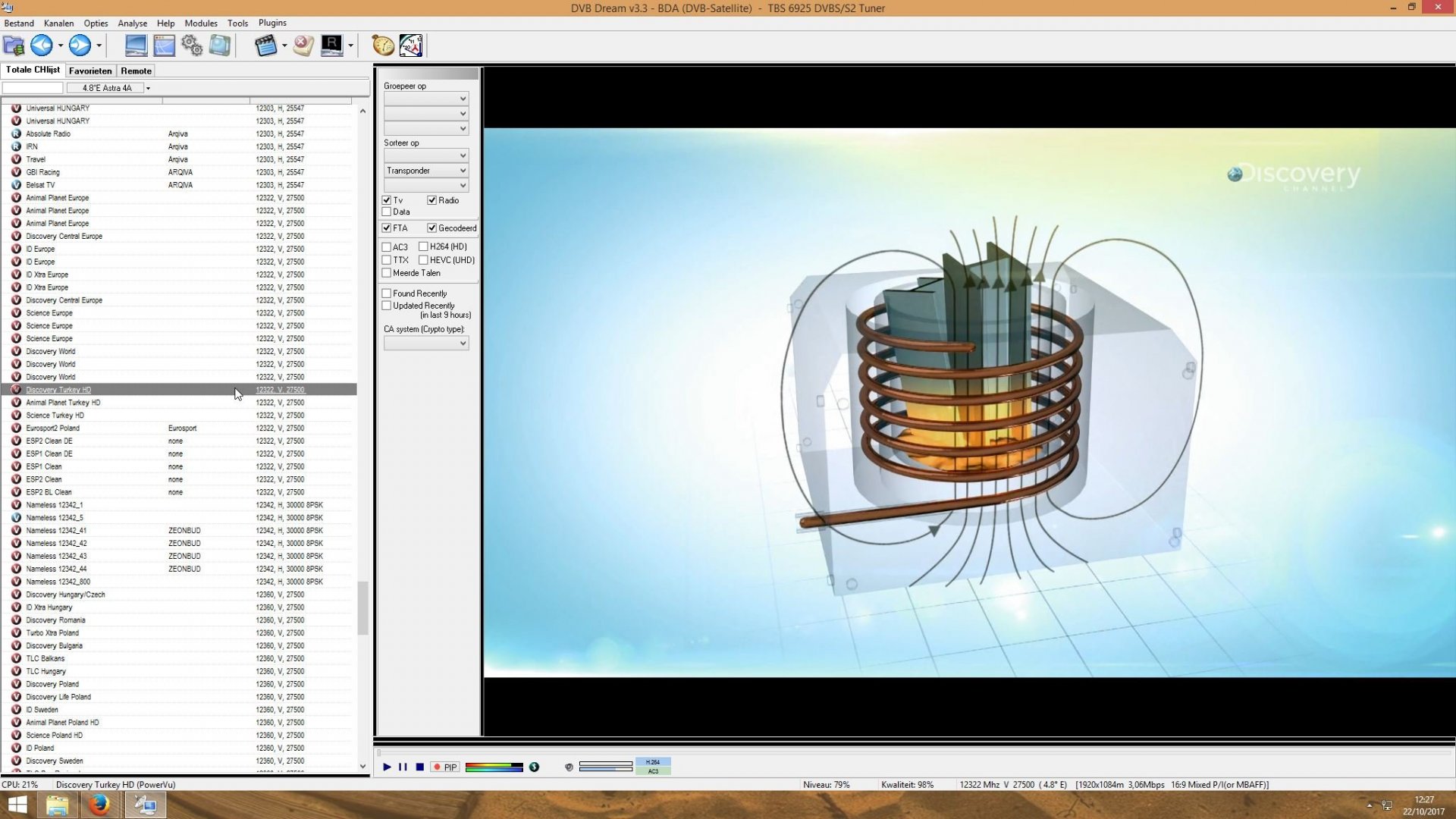The width and height of the screenshot is (1456, 819).
Task: Open the recordings scheduler film icon
Action: coord(265,45)
